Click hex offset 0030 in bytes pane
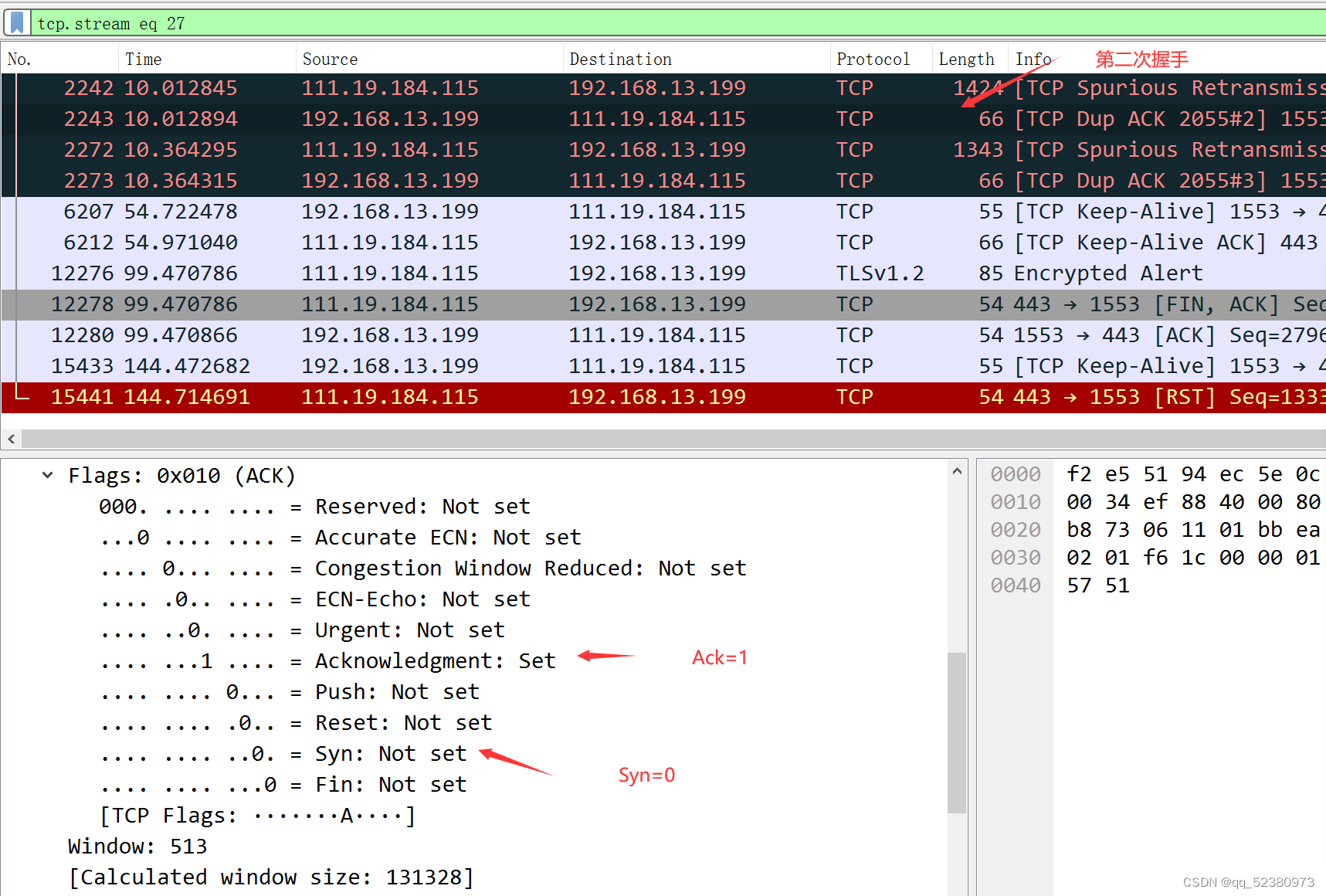The image size is (1326, 896). pos(1016,558)
